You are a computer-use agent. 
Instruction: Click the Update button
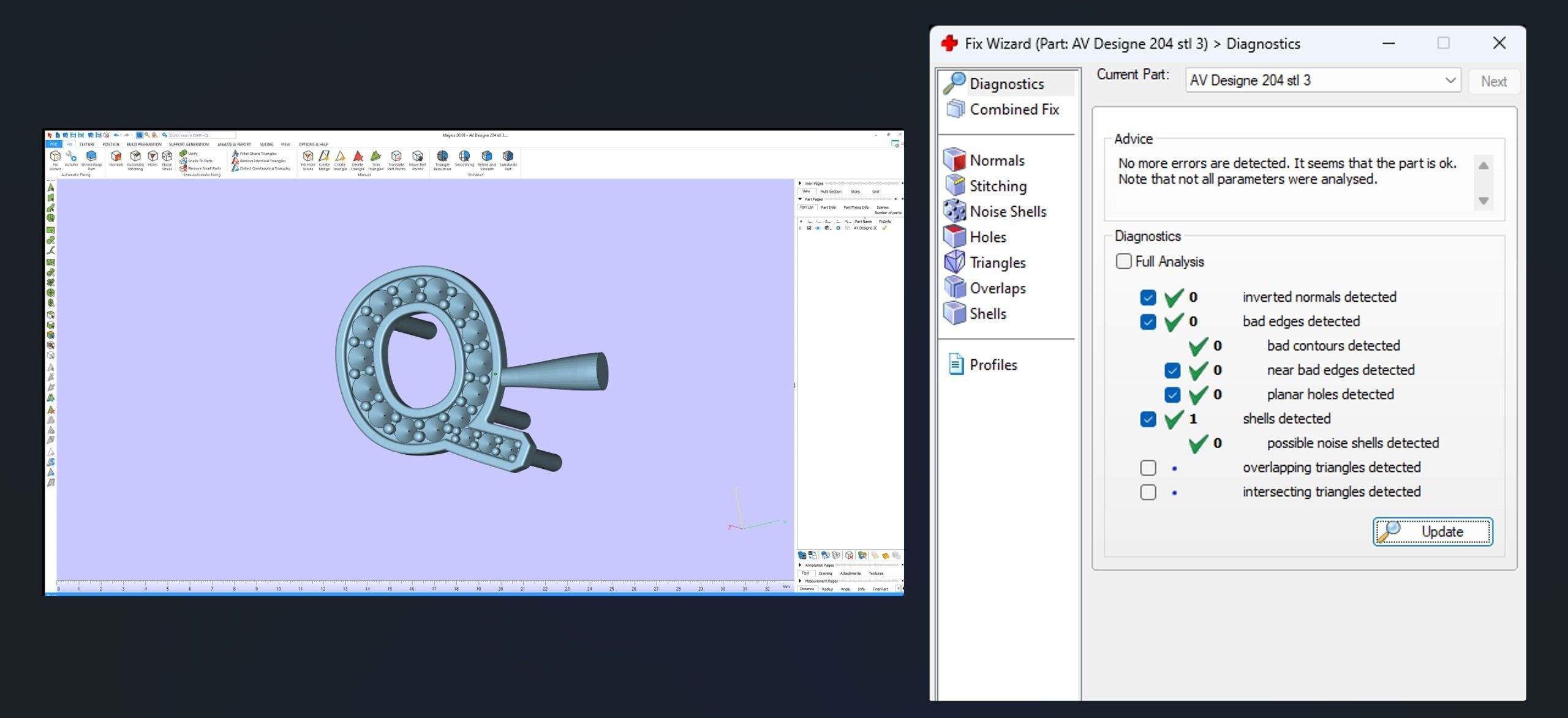(1432, 531)
